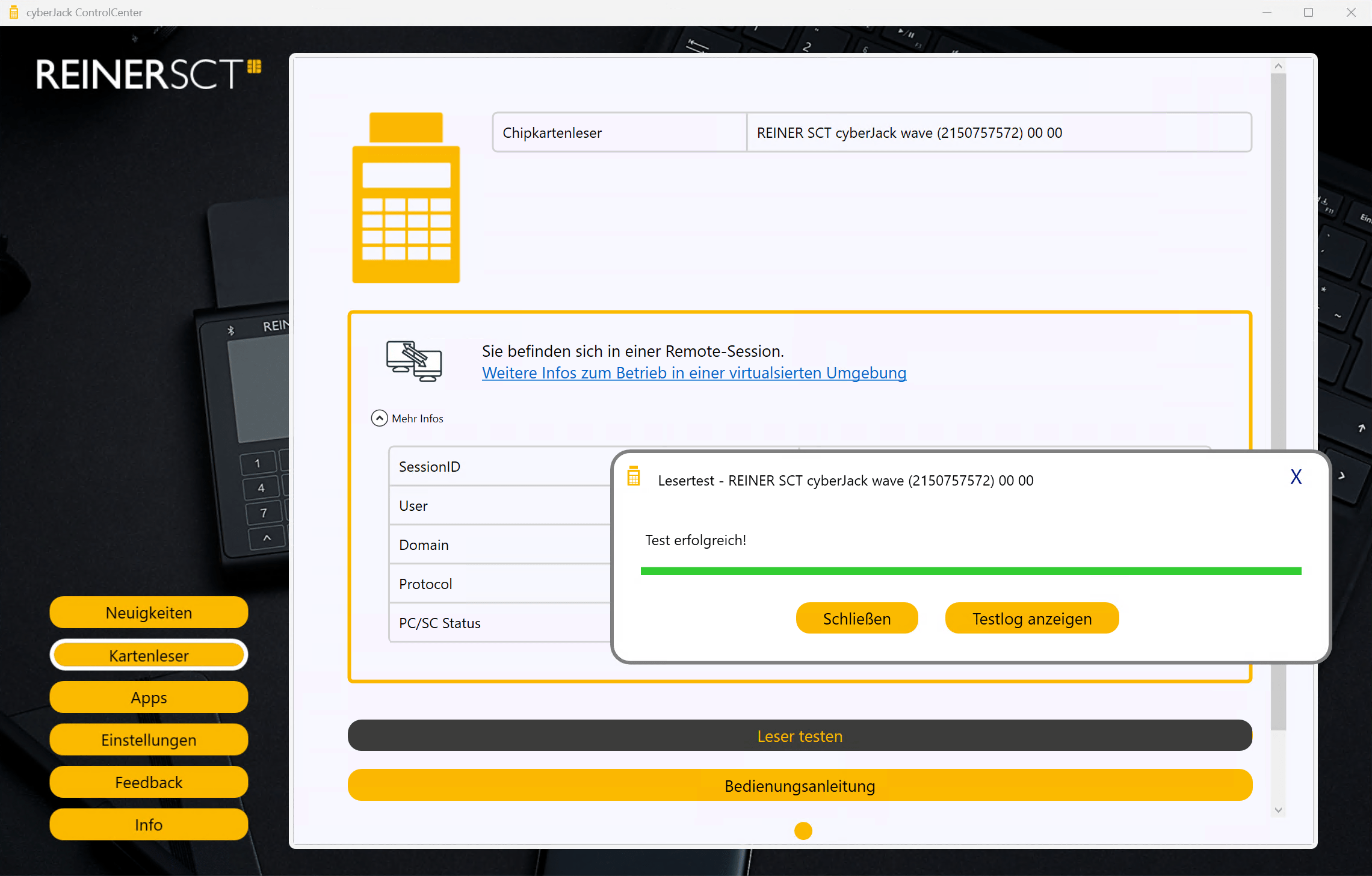Open the virtualized environment info link

(693, 372)
